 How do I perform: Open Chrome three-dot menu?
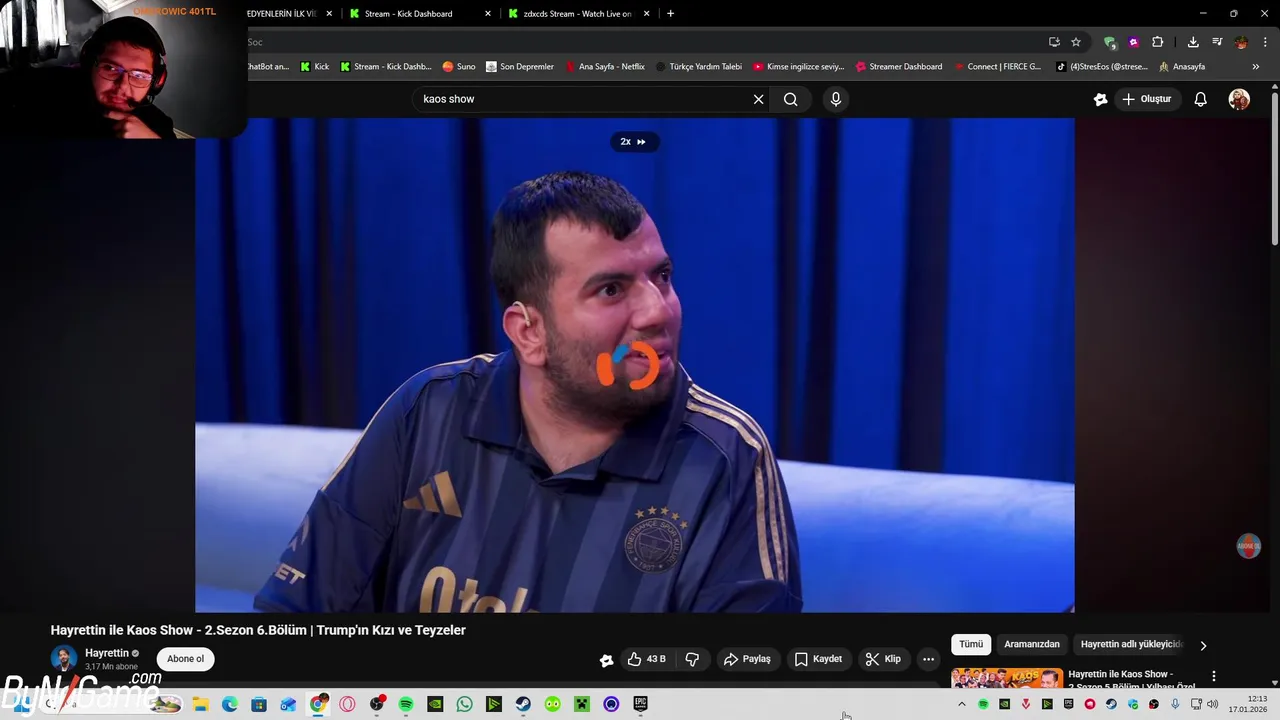[x=1265, y=42]
